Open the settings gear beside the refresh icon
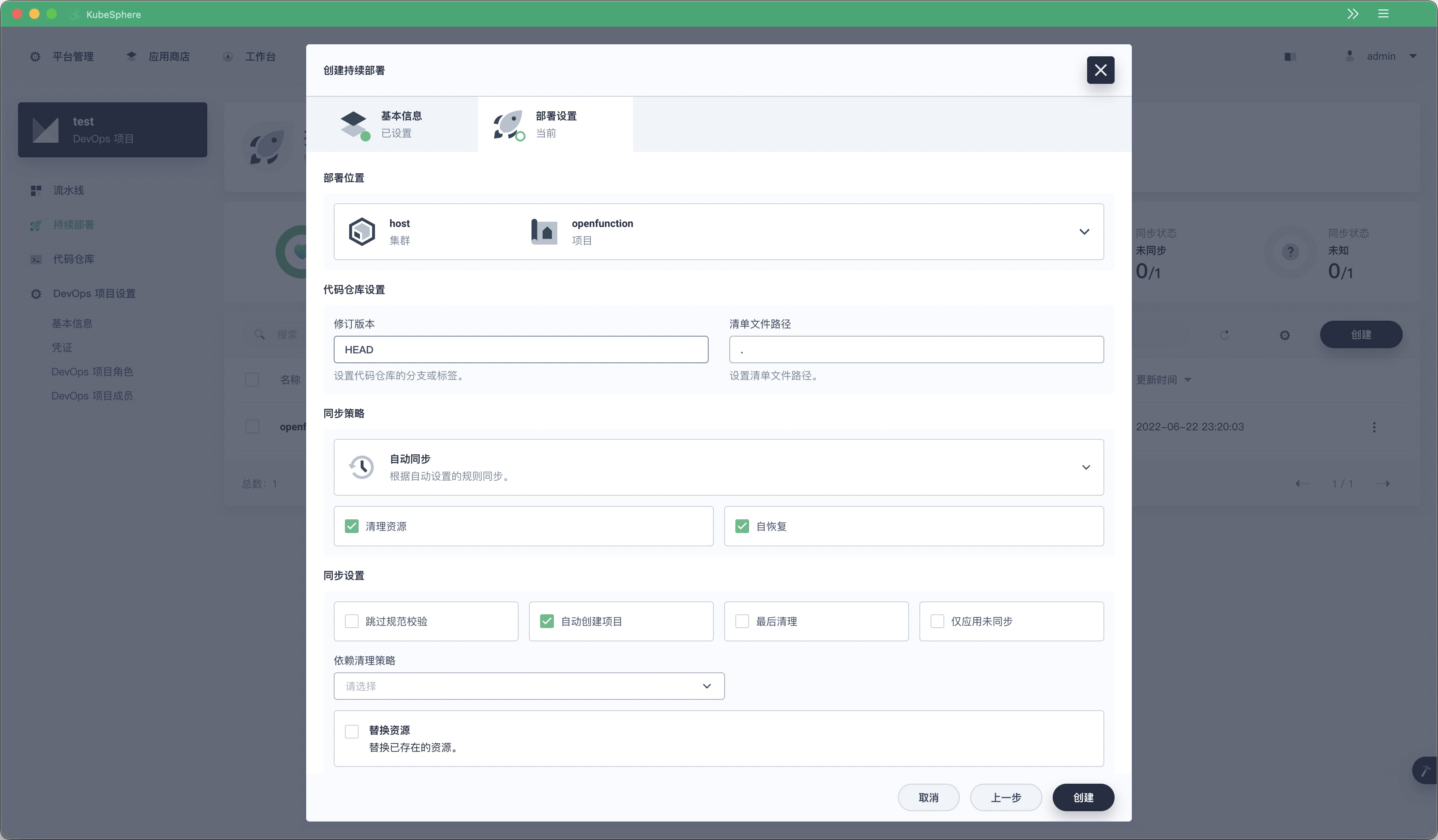This screenshot has width=1438, height=840. [x=1284, y=335]
